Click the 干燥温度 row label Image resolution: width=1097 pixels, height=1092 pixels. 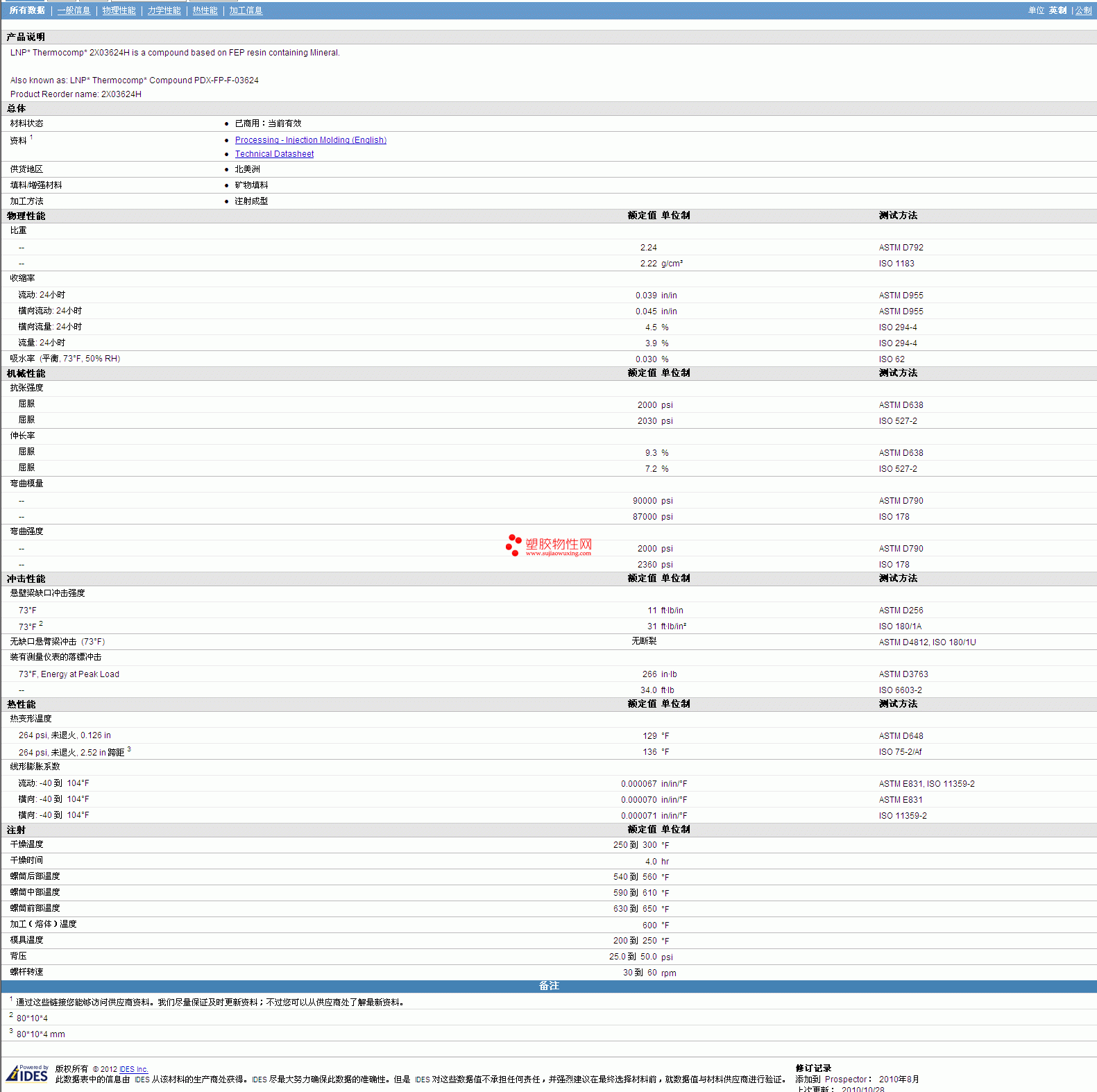click(x=26, y=844)
